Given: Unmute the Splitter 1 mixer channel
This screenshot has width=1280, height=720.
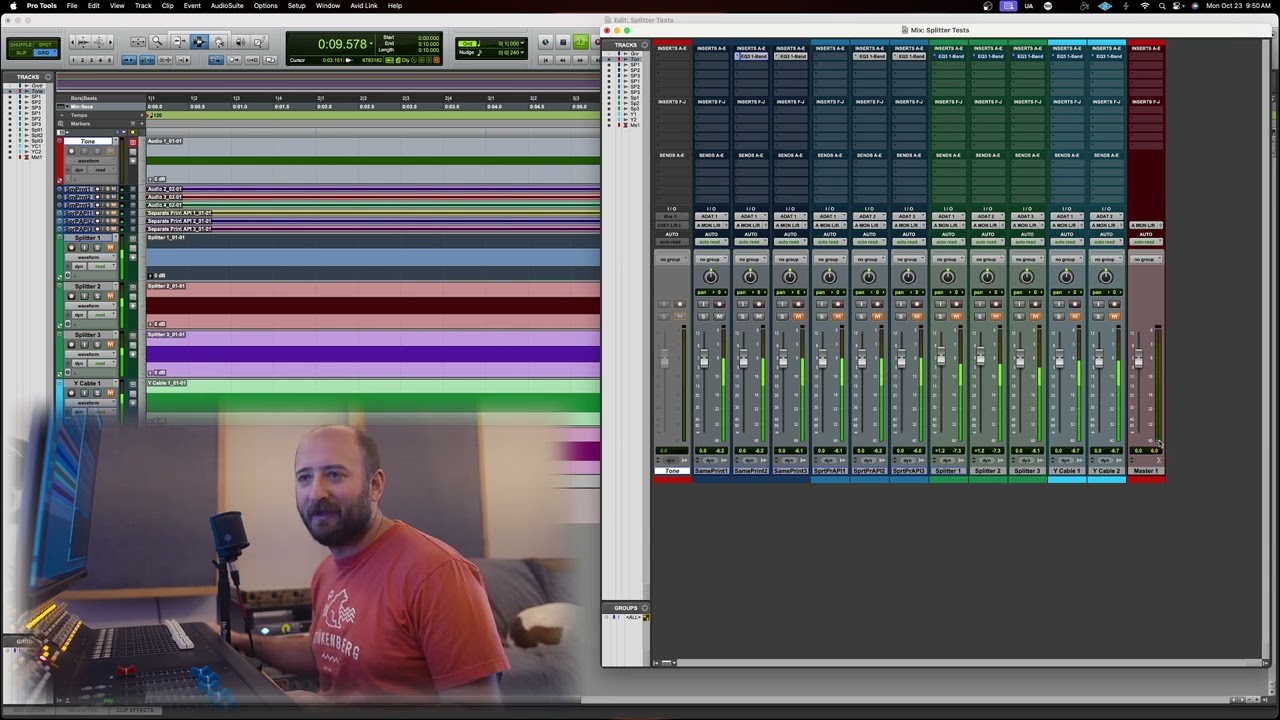Looking at the screenshot, I should 956,316.
